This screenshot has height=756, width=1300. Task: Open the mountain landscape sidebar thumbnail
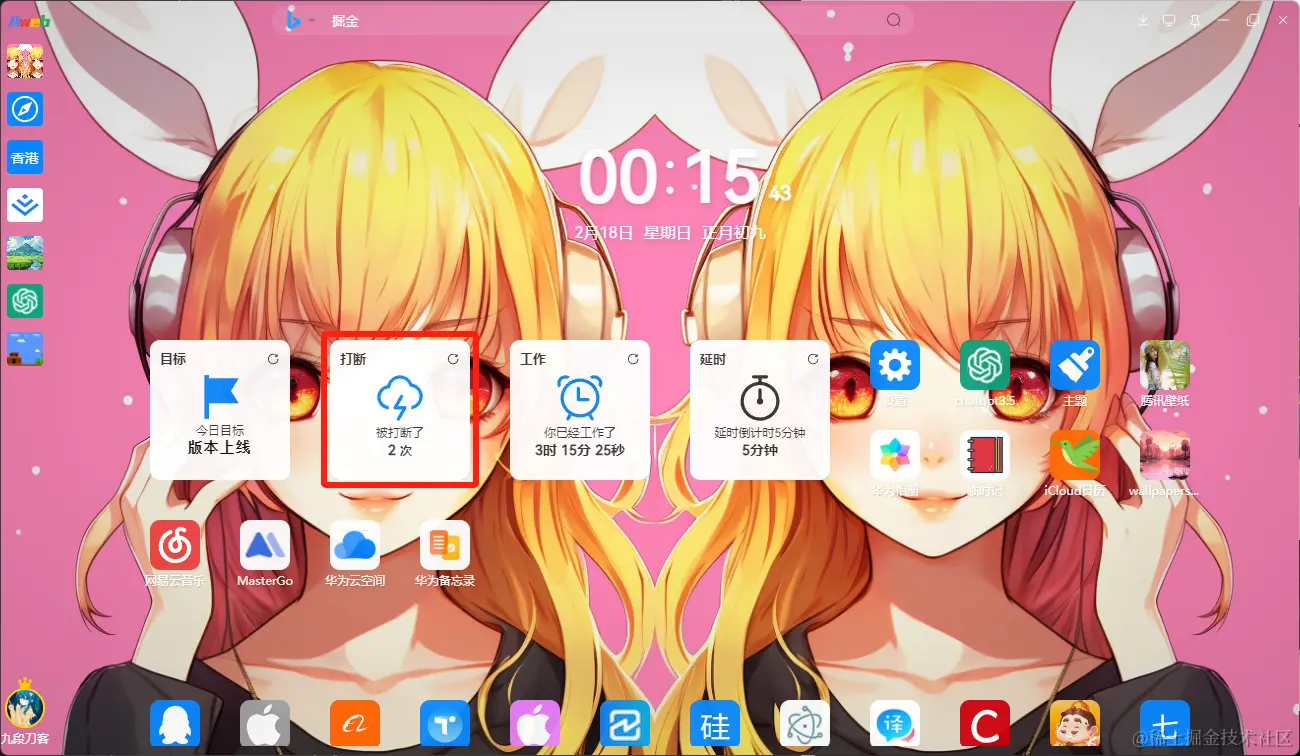click(x=25, y=253)
